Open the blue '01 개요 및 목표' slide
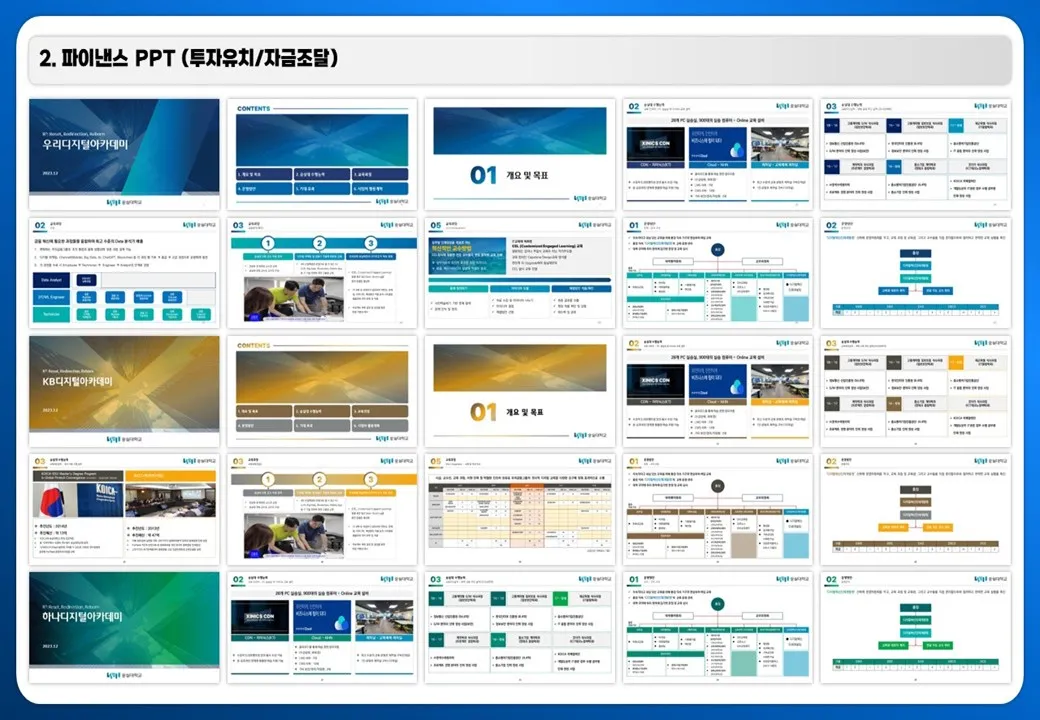1040x720 pixels. tap(520, 153)
